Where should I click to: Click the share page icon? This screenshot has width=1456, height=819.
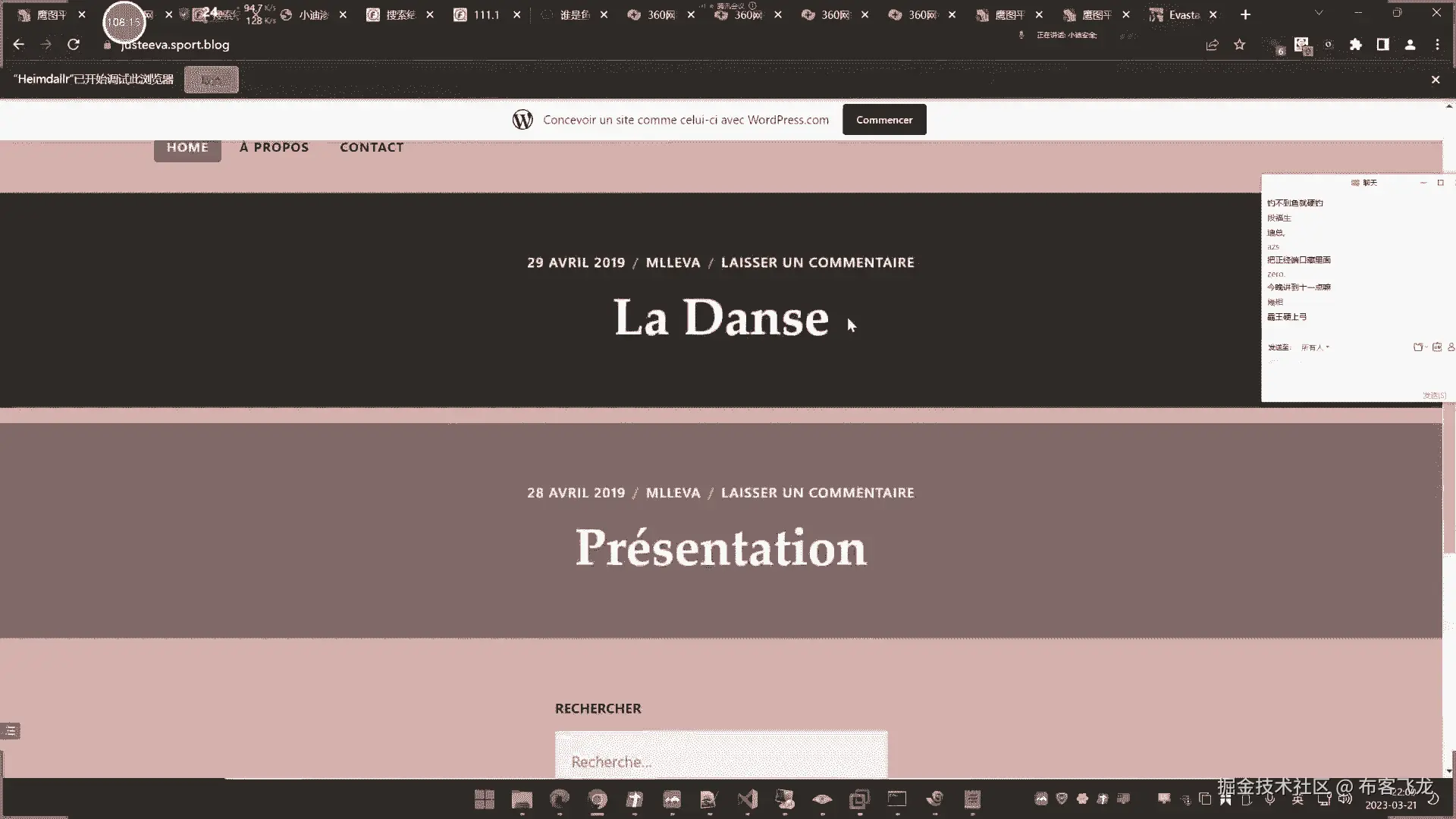point(1212,45)
